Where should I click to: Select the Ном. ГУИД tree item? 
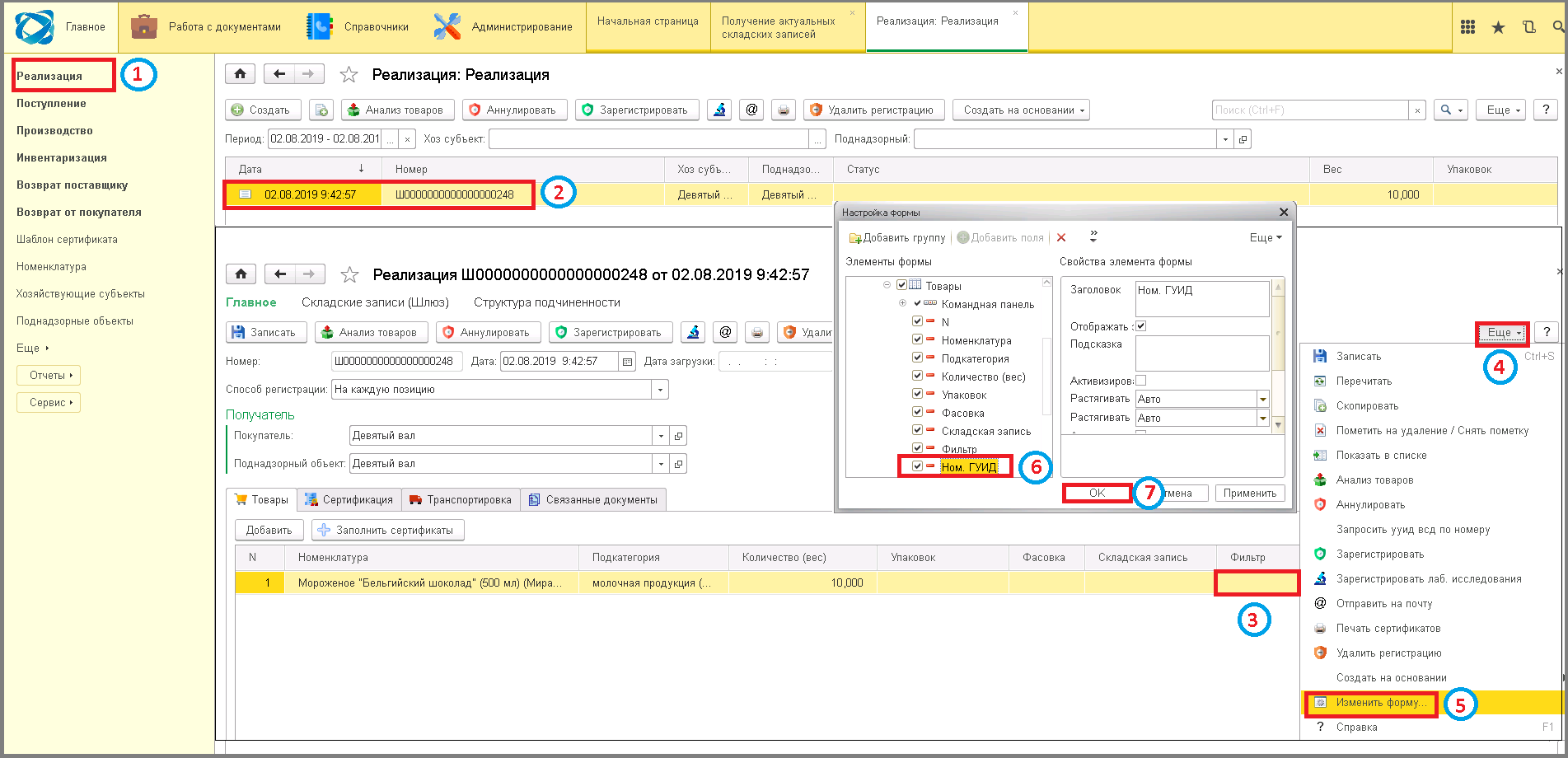point(969,466)
